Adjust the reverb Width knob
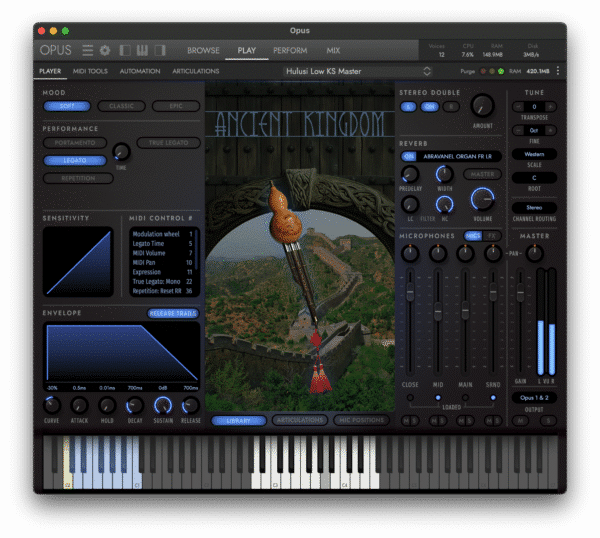Screen dimensions: 600x538 pyautogui.click(x=444, y=174)
